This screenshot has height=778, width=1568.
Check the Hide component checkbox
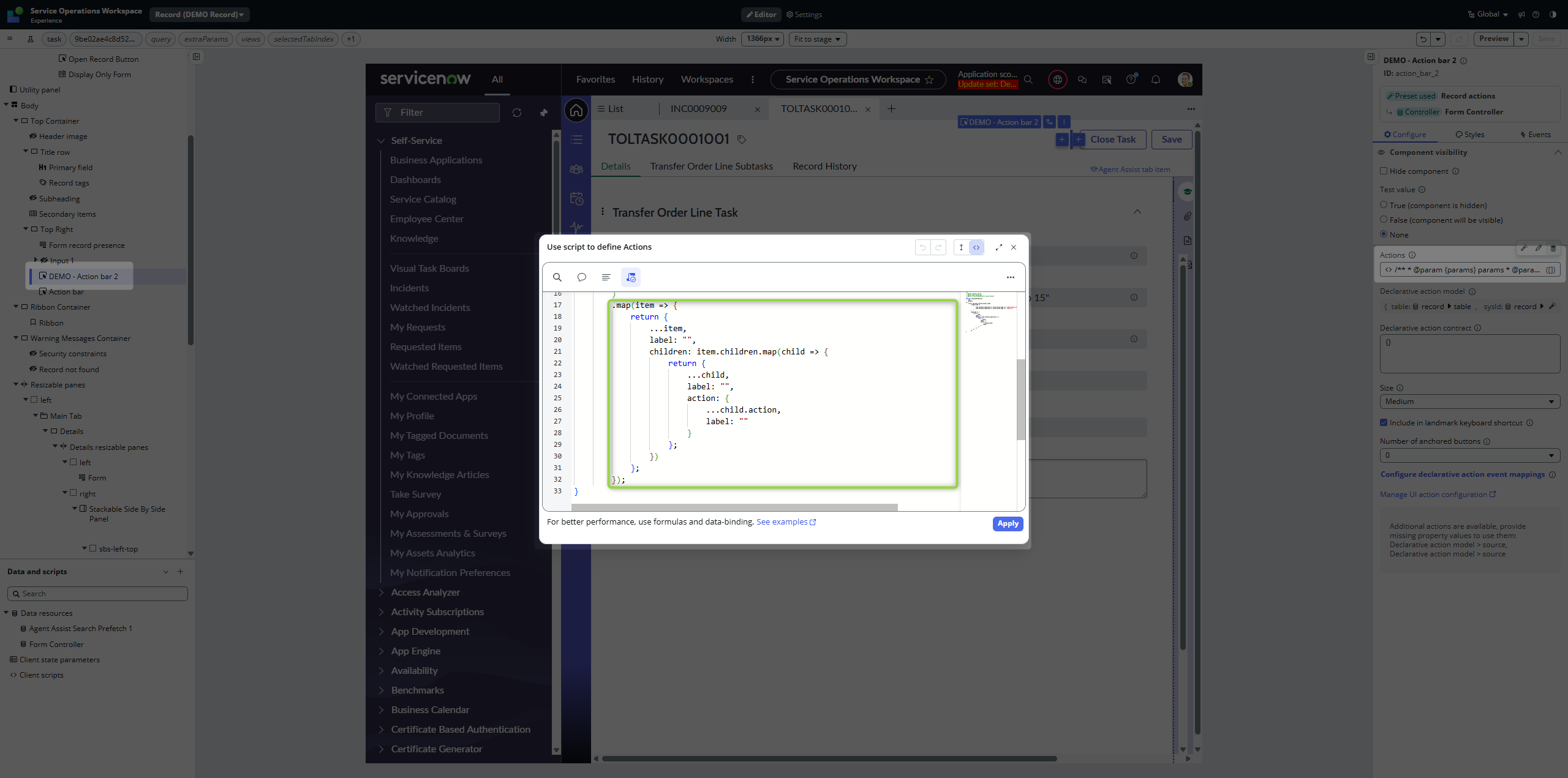pos(1384,171)
